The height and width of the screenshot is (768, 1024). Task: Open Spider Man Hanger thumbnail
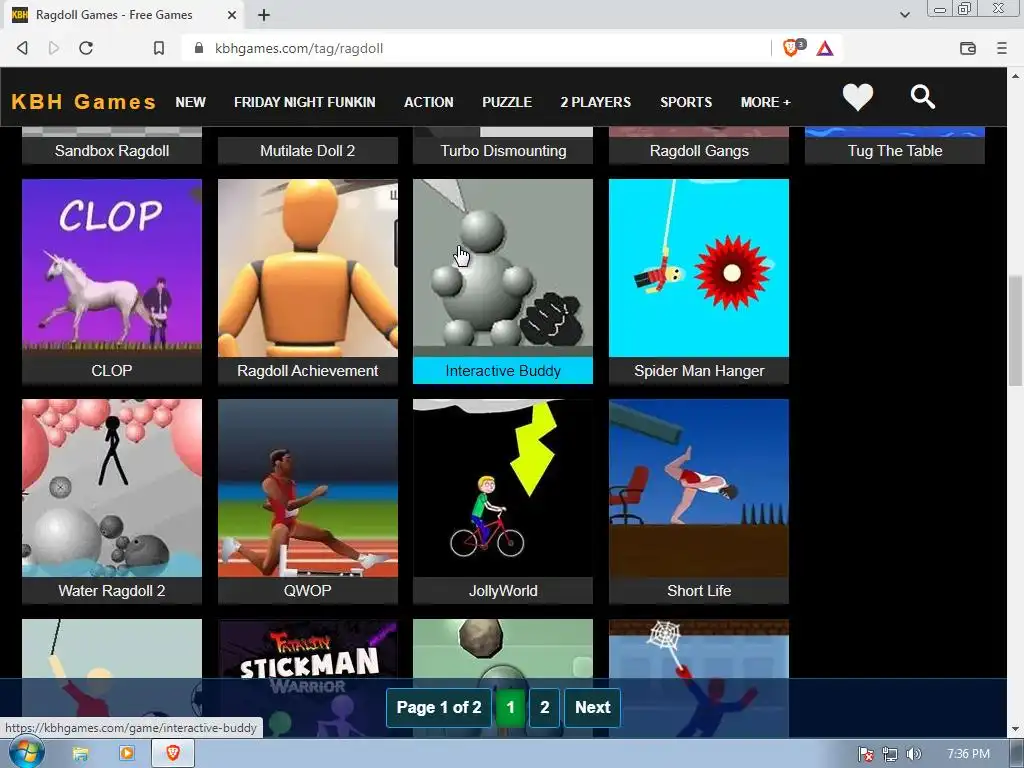pos(699,268)
